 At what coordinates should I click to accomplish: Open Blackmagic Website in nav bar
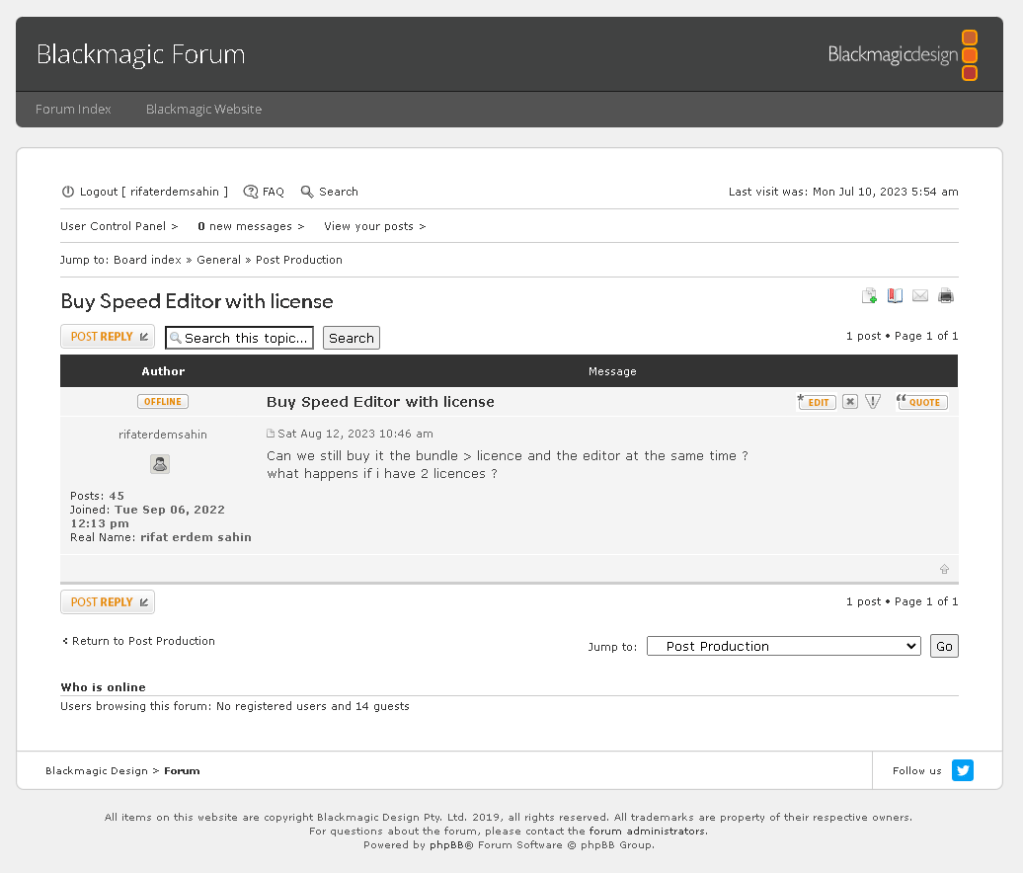point(204,109)
